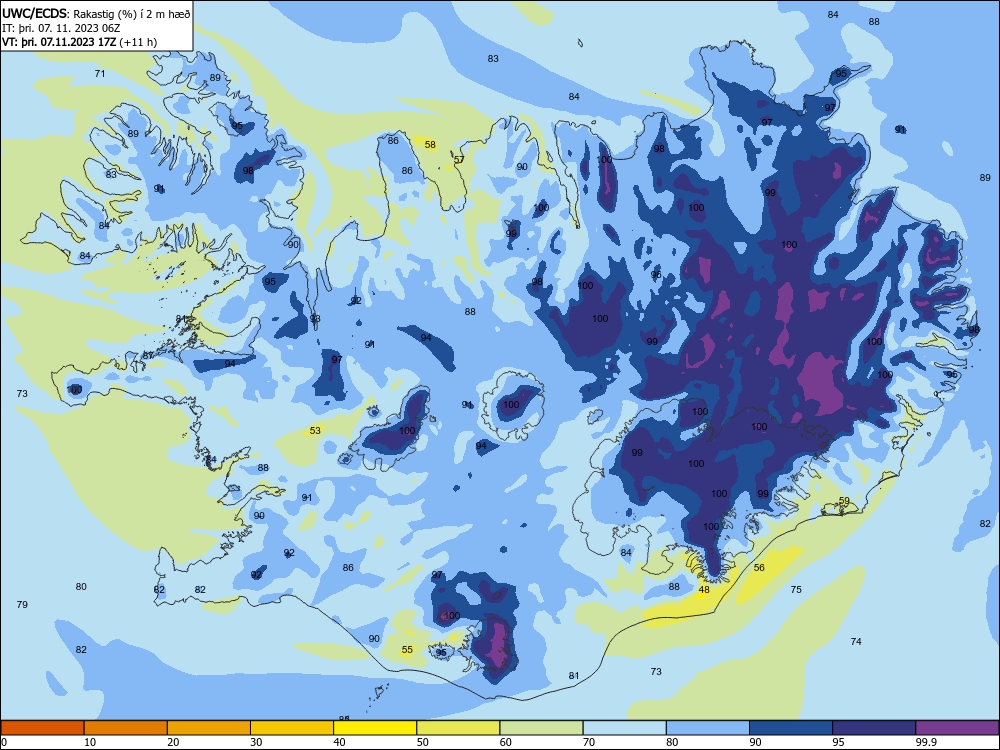Click the dark orange 0–10 legend swatch
Viewport: 1000px width, 750px height.
tap(42, 728)
